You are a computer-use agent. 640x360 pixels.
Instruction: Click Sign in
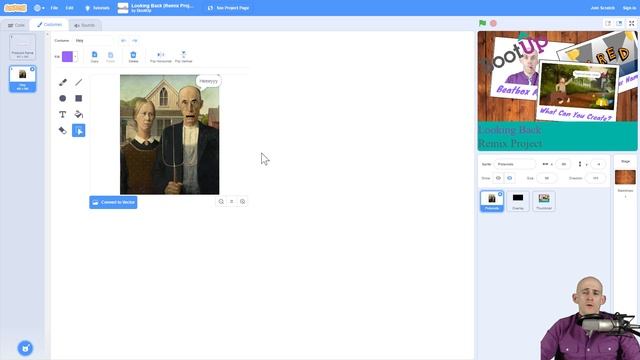coord(629,8)
